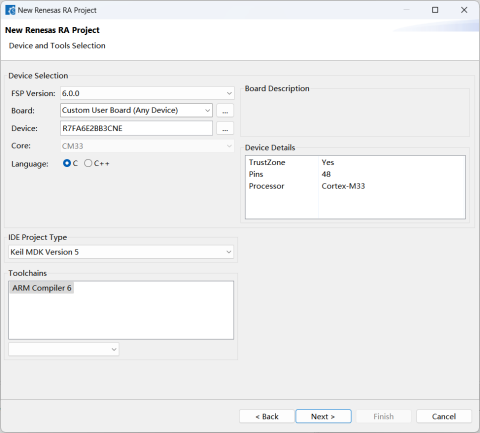The width and height of the screenshot is (480, 433).
Task: Click the TrustZone row in Device Details
Action: click(x=355, y=162)
